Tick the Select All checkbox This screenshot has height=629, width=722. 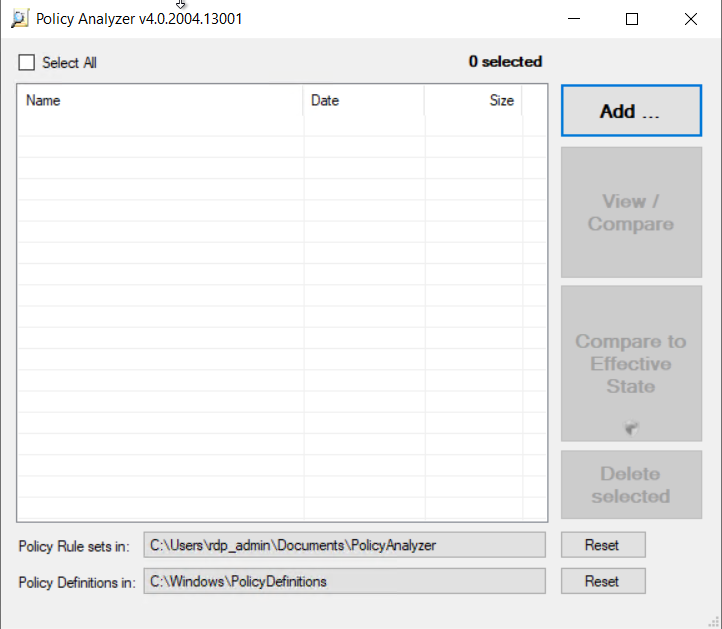[26, 63]
